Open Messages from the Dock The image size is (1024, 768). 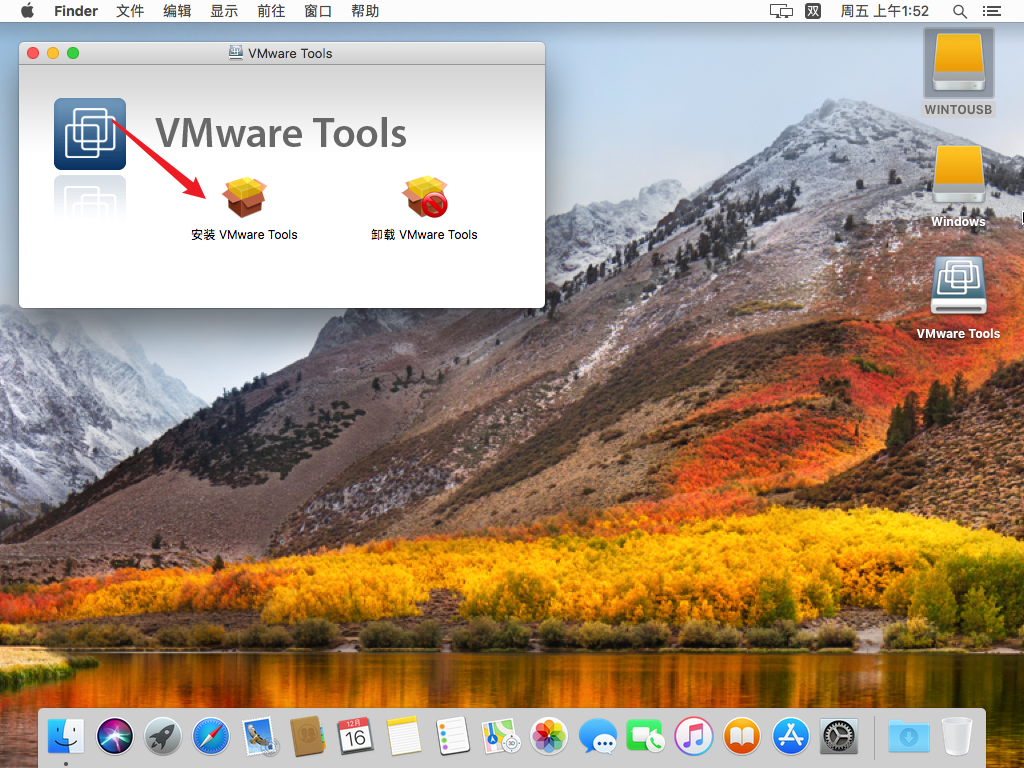click(x=599, y=735)
